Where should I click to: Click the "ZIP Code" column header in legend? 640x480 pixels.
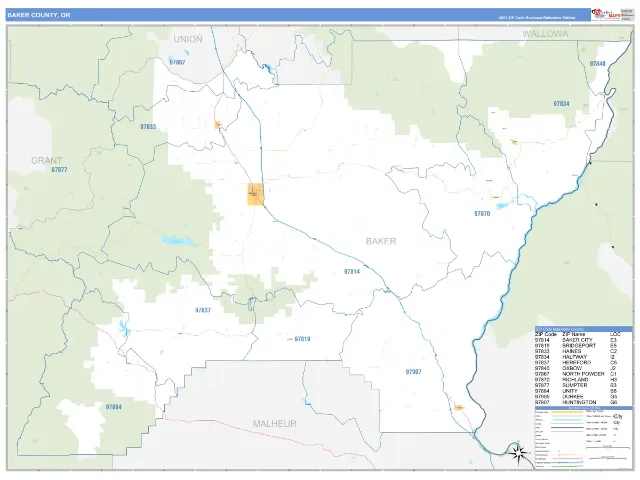(546, 334)
